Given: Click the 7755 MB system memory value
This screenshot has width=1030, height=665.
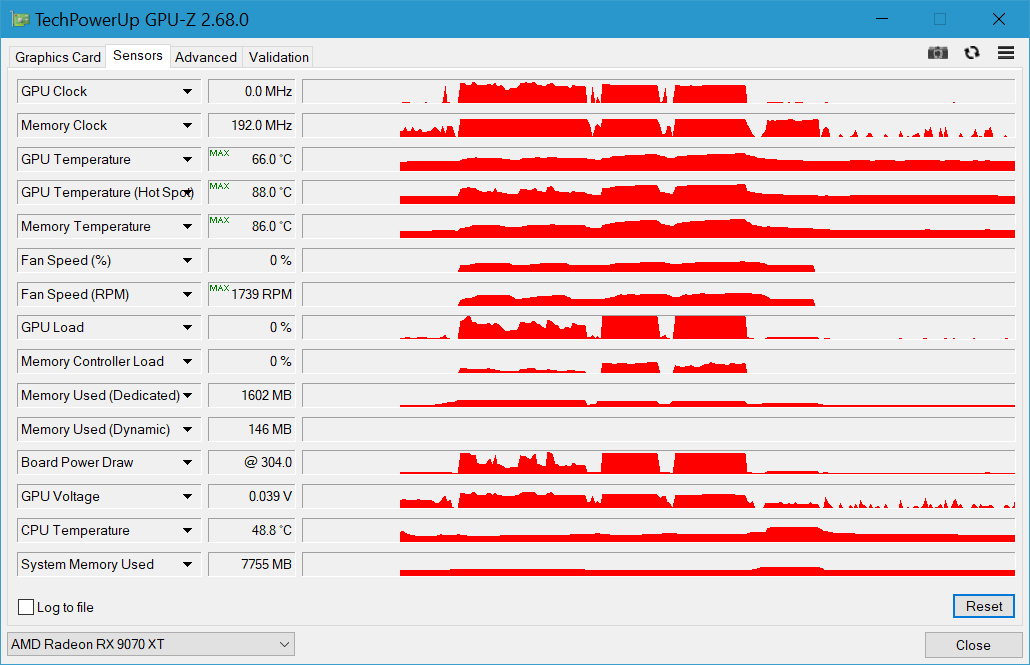Looking at the screenshot, I should point(252,564).
